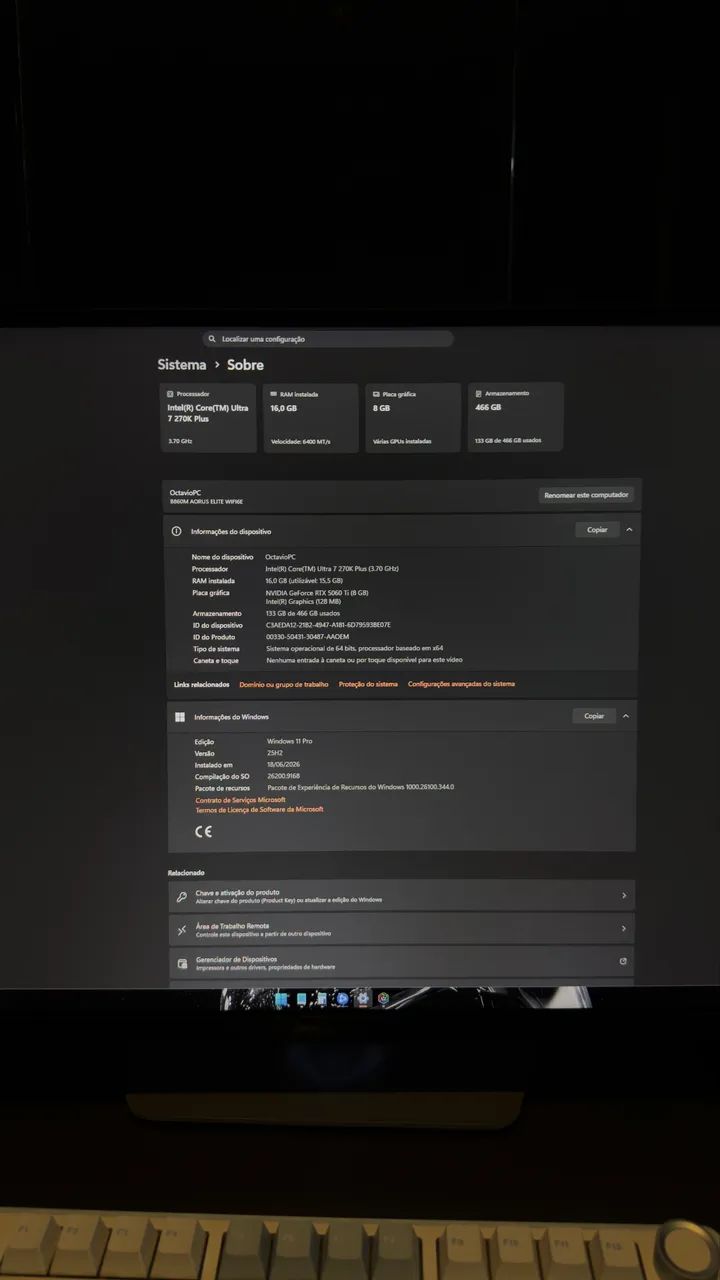
Task: Select the Versão value 25H2
Action: click(275, 753)
